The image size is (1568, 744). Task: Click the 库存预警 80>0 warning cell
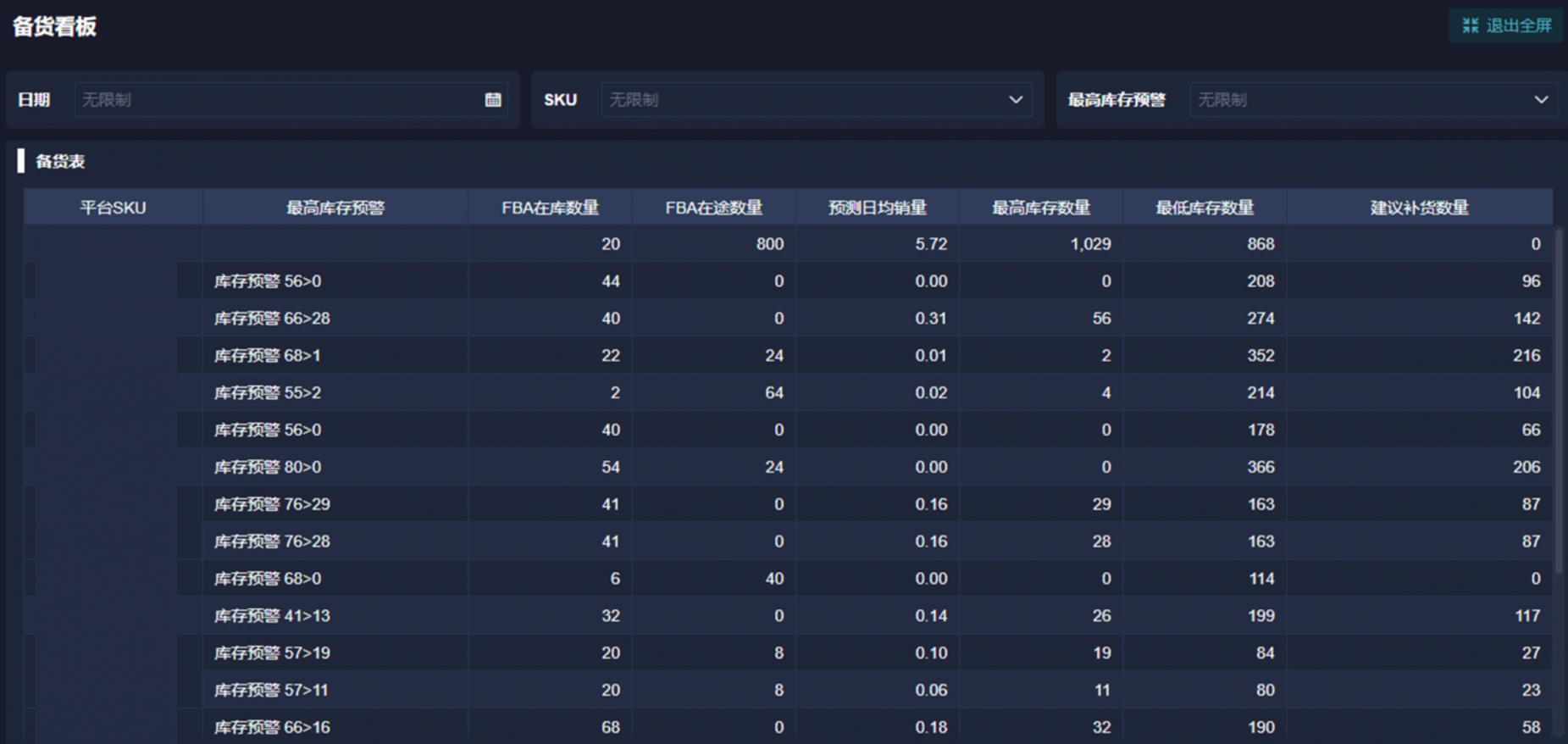click(268, 467)
